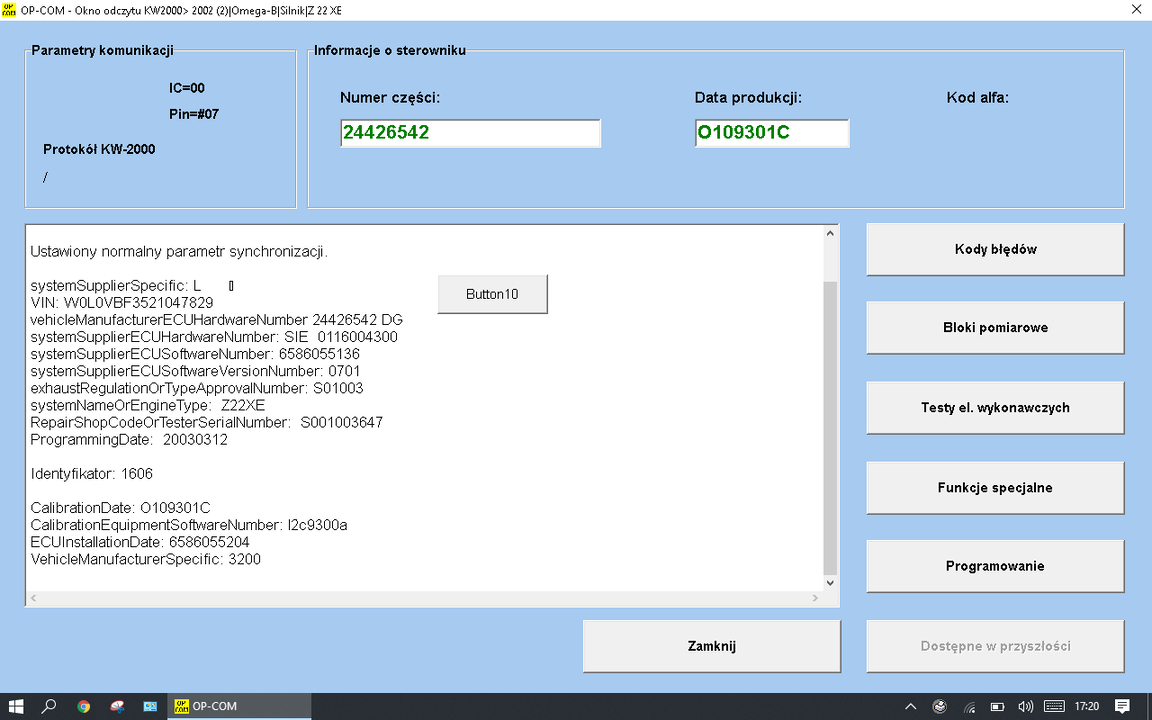1152x720 pixels.
Task: Click the log's vertical scrollbar up arrow
Action: pyautogui.click(x=830, y=234)
